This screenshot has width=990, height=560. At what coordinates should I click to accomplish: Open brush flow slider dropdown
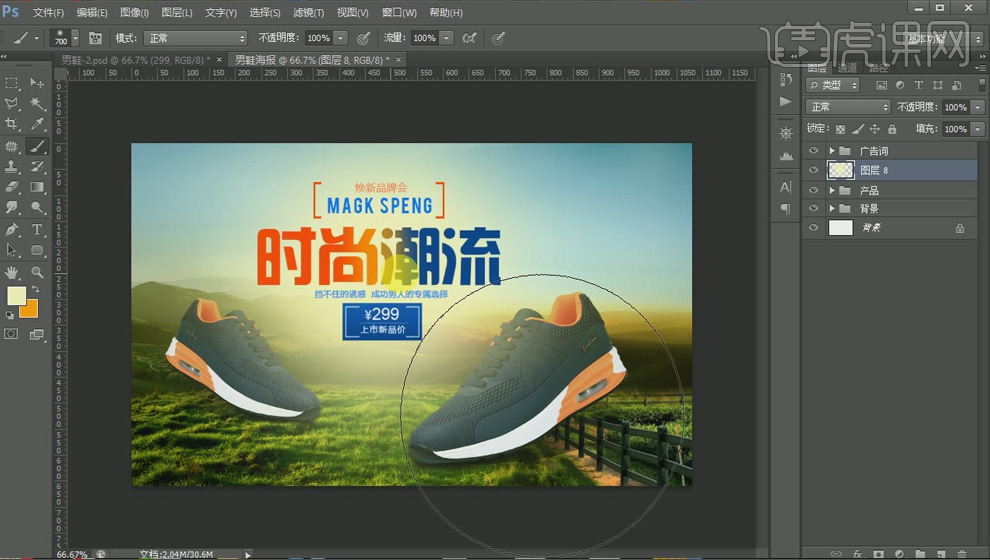[446, 39]
